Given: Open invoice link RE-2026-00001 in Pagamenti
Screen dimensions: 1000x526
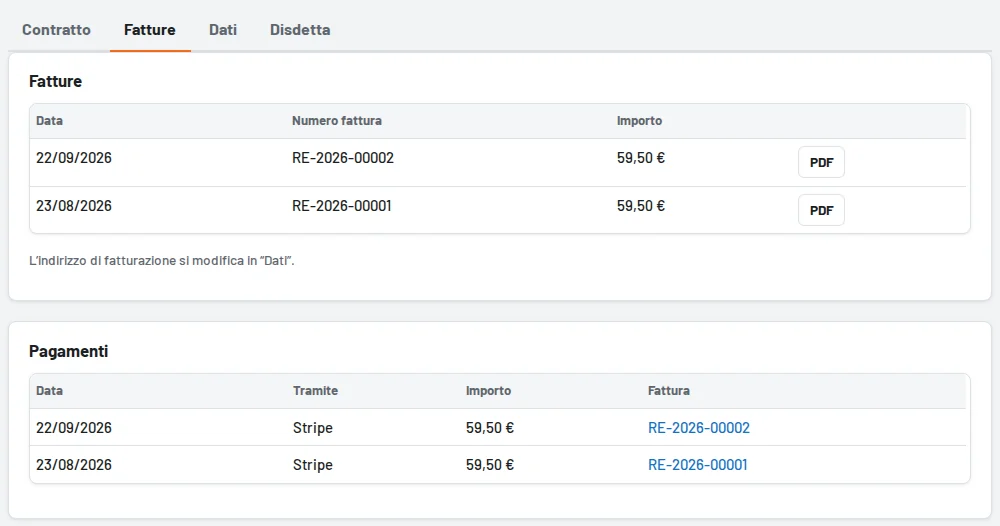Looking at the screenshot, I should pyautogui.click(x=698, y=465).
